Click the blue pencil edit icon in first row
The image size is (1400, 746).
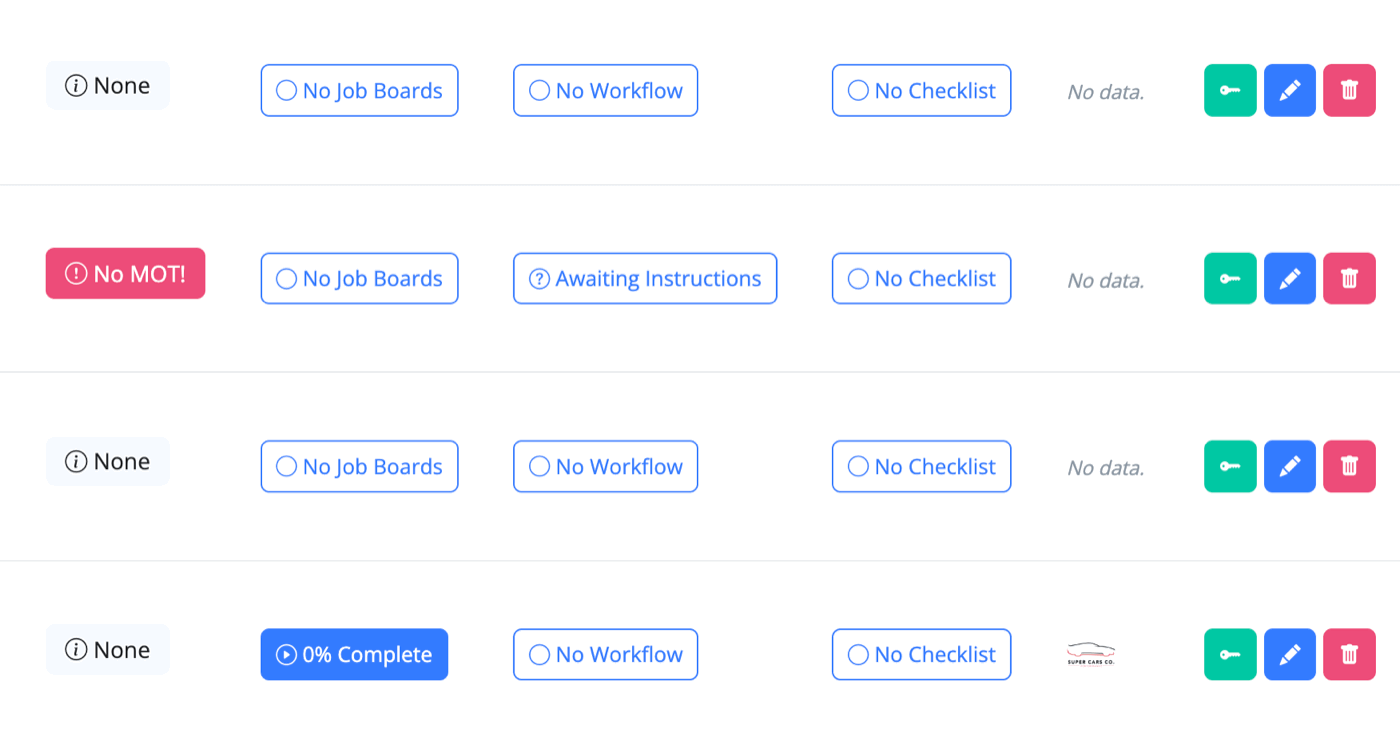pos(1290,90)
